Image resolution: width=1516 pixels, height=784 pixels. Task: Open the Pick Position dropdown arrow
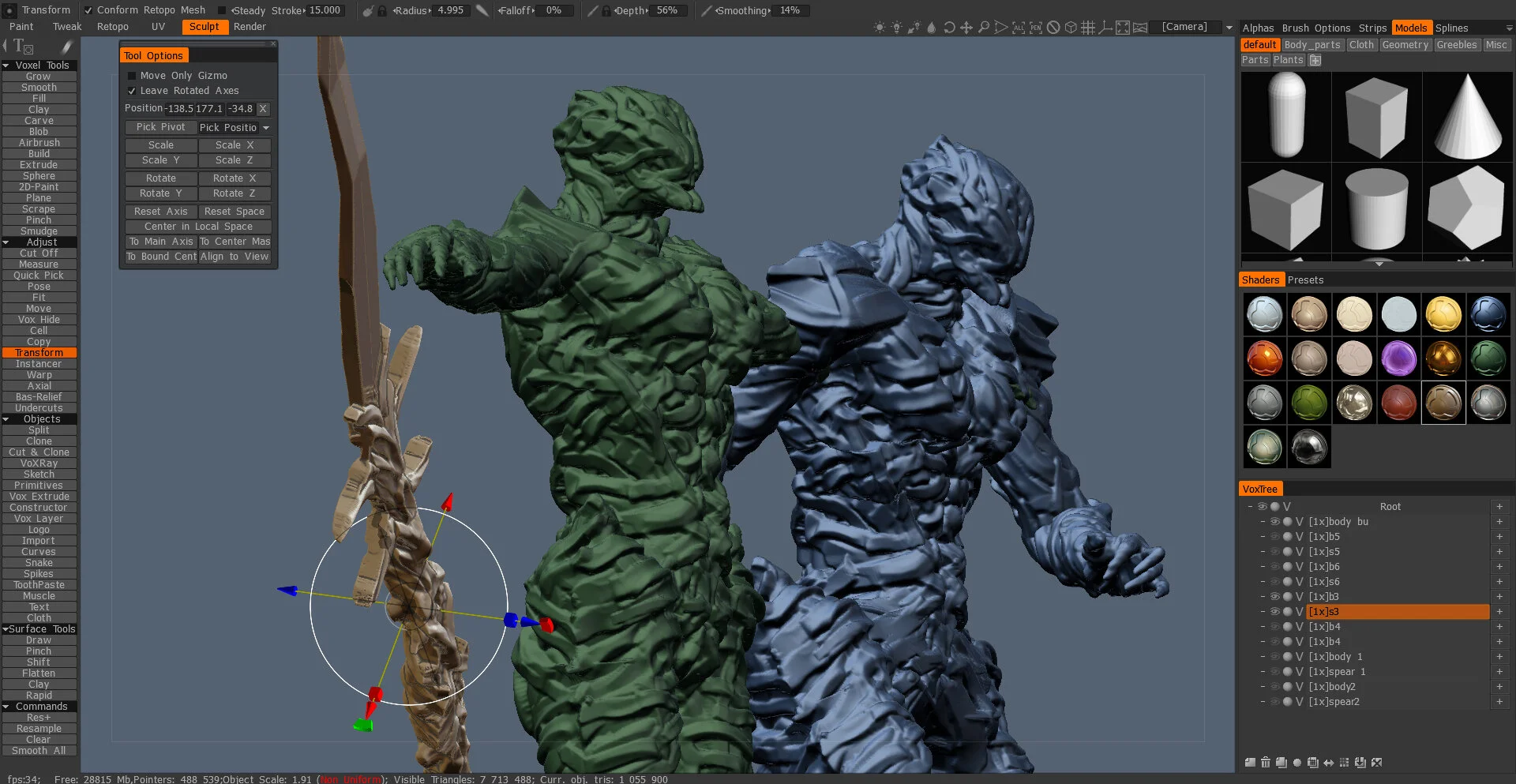click(x=266, y=128)
